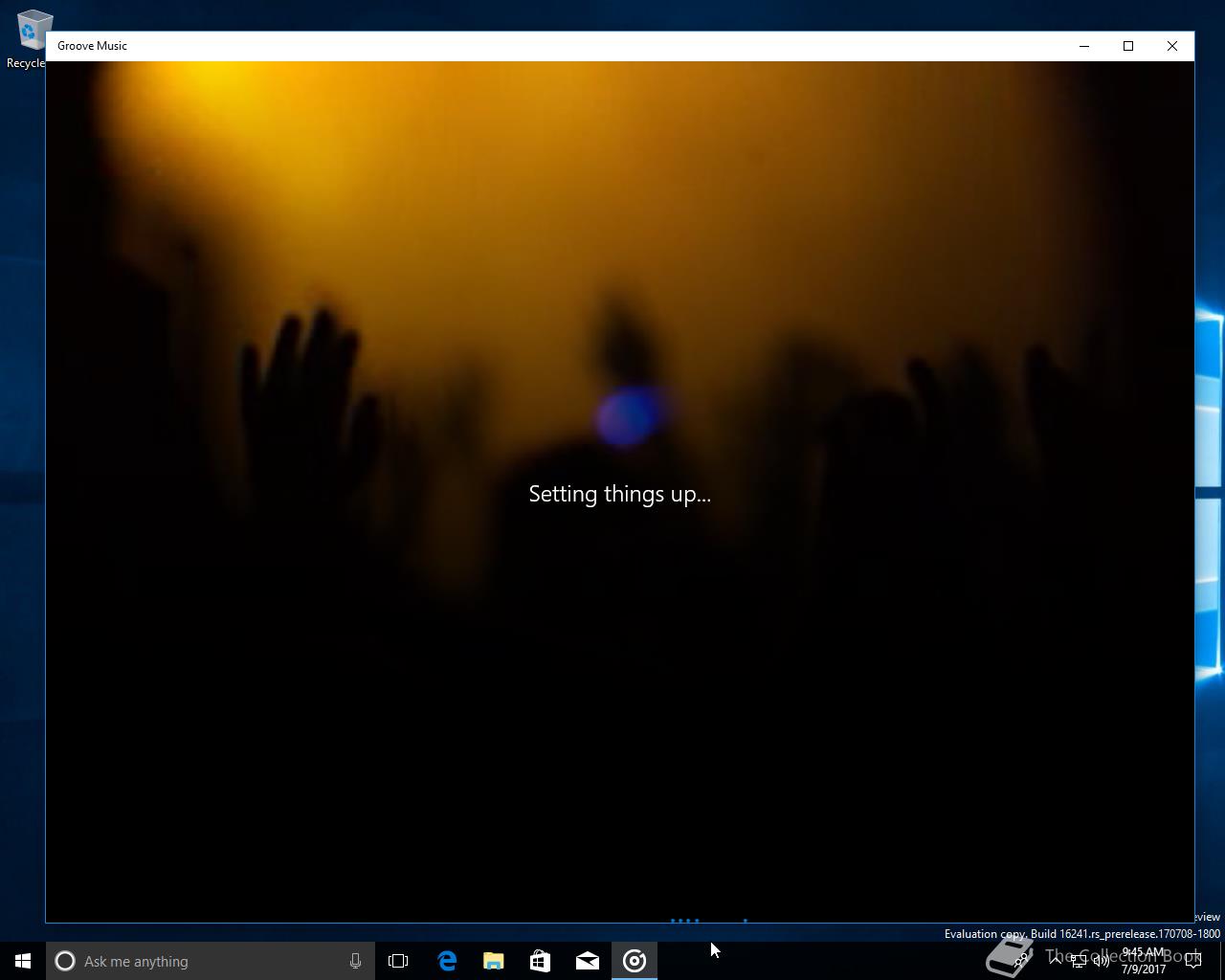Open the Store app from the taskbar
The height and width of the screenshot is (980, 1225).
coord(540,961)
